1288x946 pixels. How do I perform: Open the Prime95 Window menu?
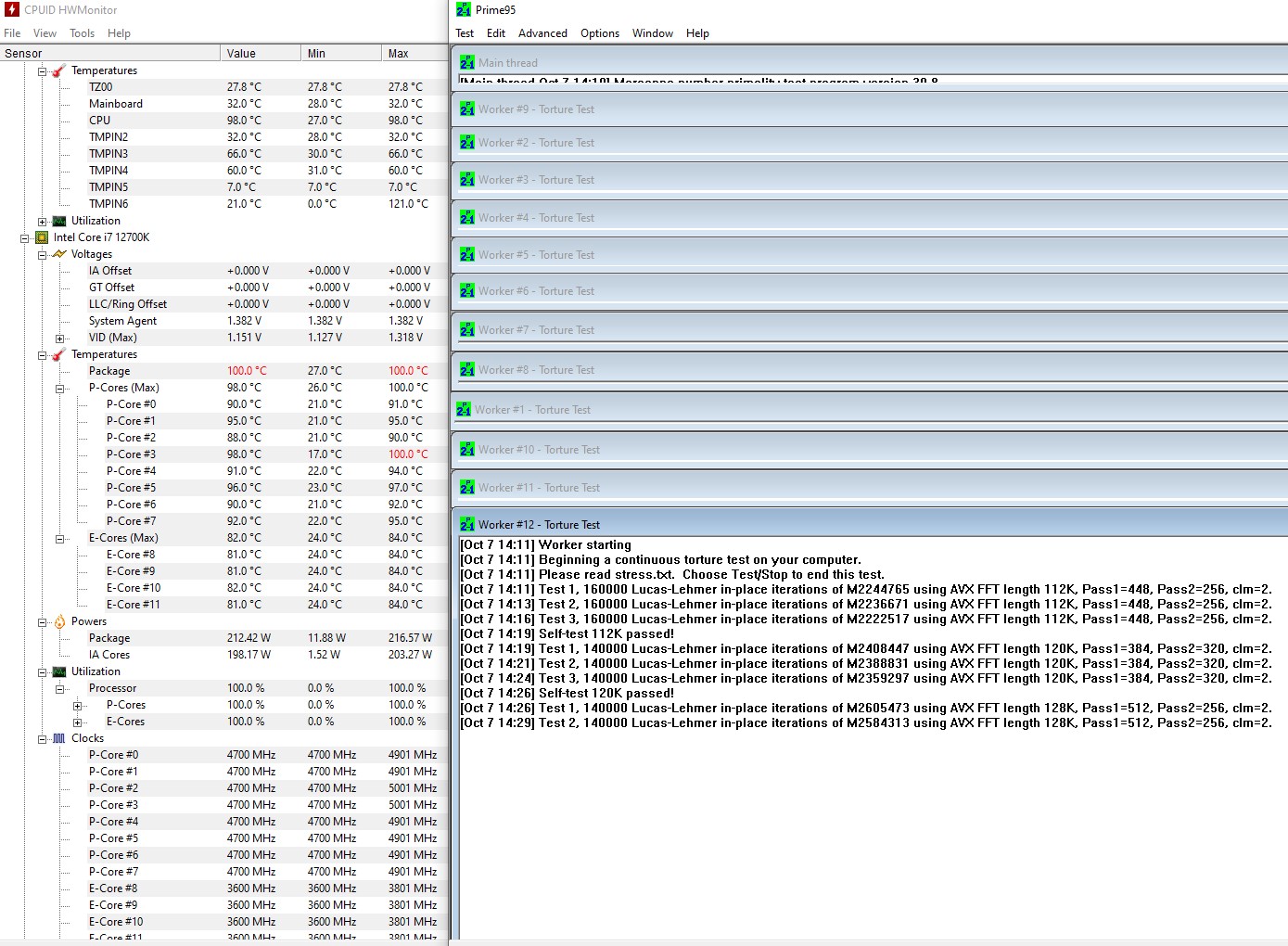point(653,33)
